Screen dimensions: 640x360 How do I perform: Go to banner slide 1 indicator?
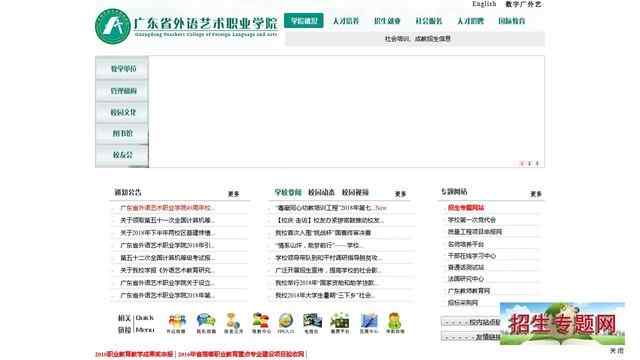tap(522, 163)
